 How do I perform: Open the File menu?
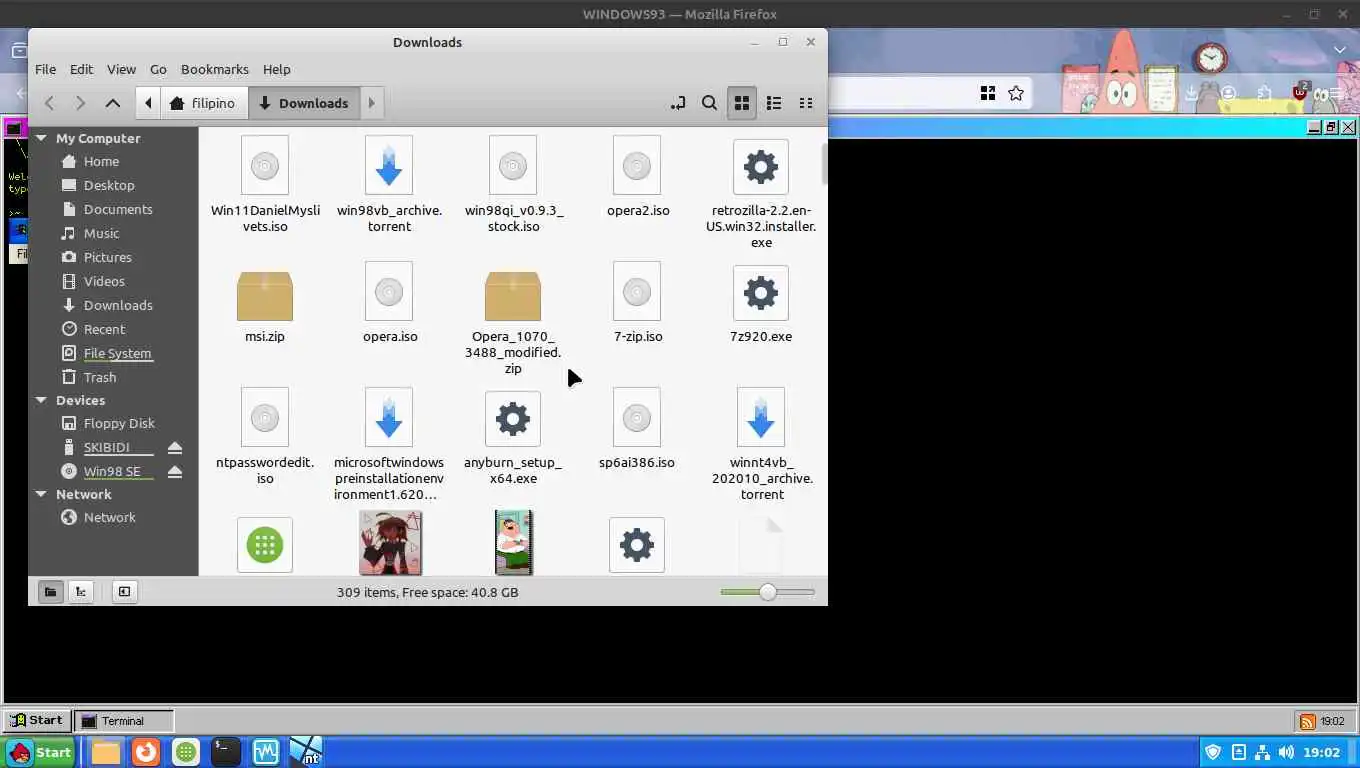tap(46, 69)
